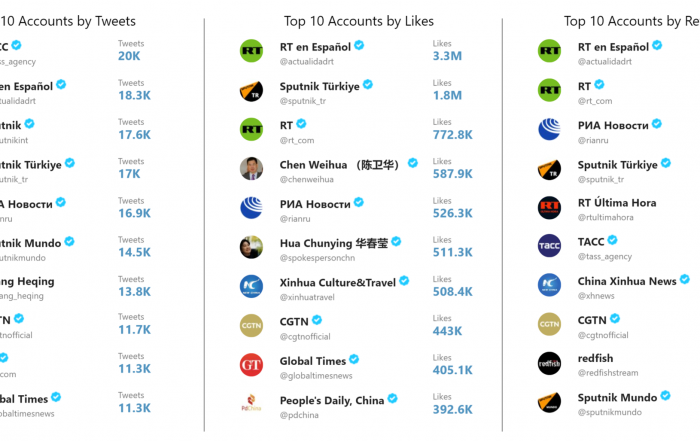This screenshot has height=441, width=700.
Task: Click the Top 10 Accounts by Likes heading
Action: point(358,21)
